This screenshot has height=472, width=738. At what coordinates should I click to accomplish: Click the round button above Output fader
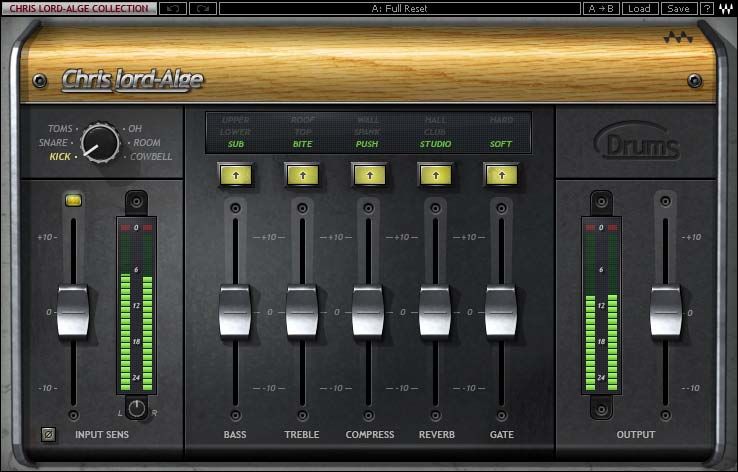666,201
